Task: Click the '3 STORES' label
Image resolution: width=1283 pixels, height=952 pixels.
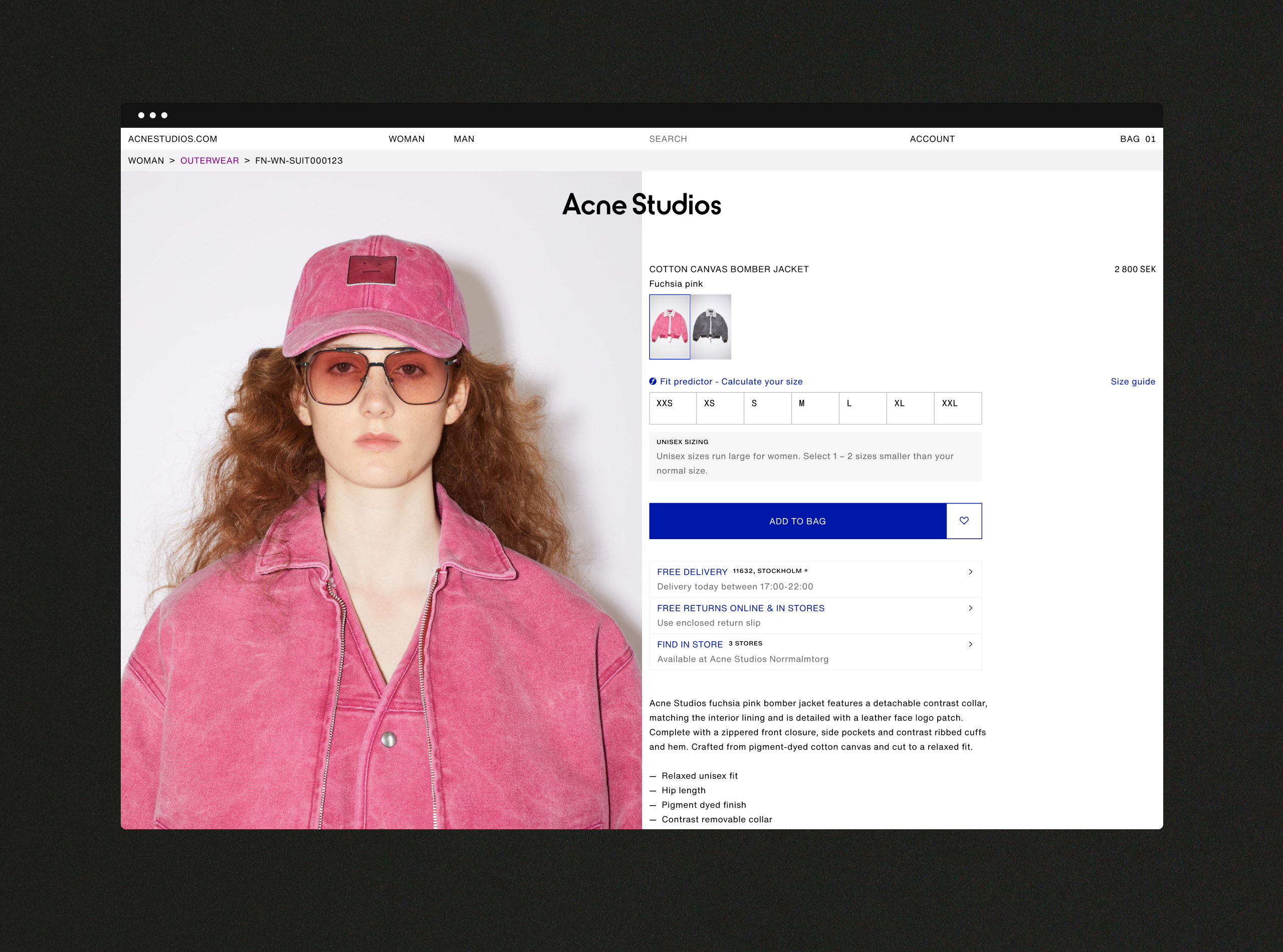Action: coord(745,643)
